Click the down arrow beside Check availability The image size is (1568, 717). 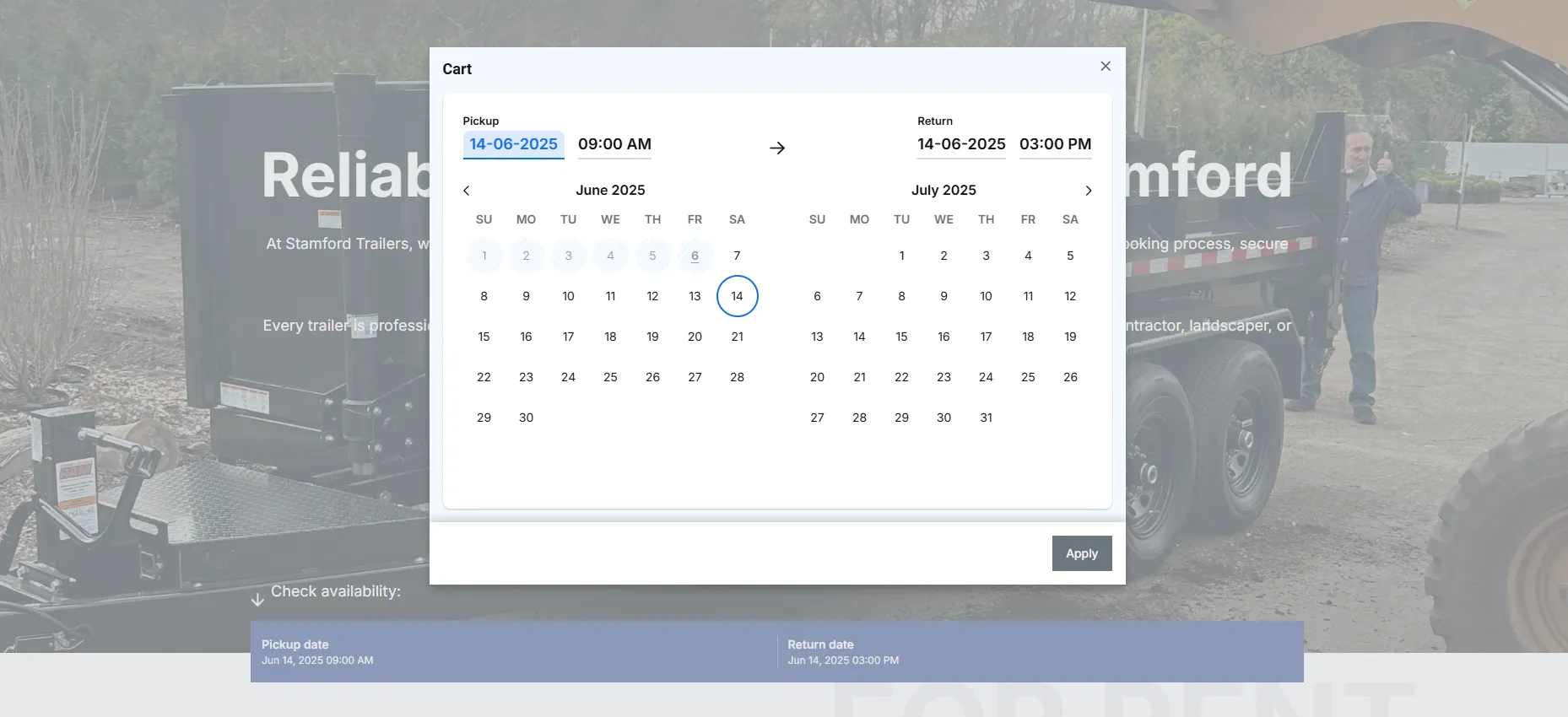point(257,600)
